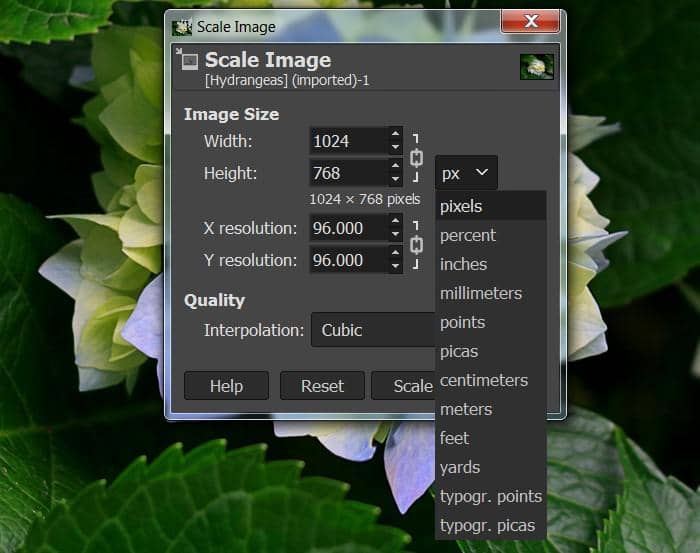Click the Height input field showing 768
The width and height of the screenshot is (700, 553).
point(349,173)
